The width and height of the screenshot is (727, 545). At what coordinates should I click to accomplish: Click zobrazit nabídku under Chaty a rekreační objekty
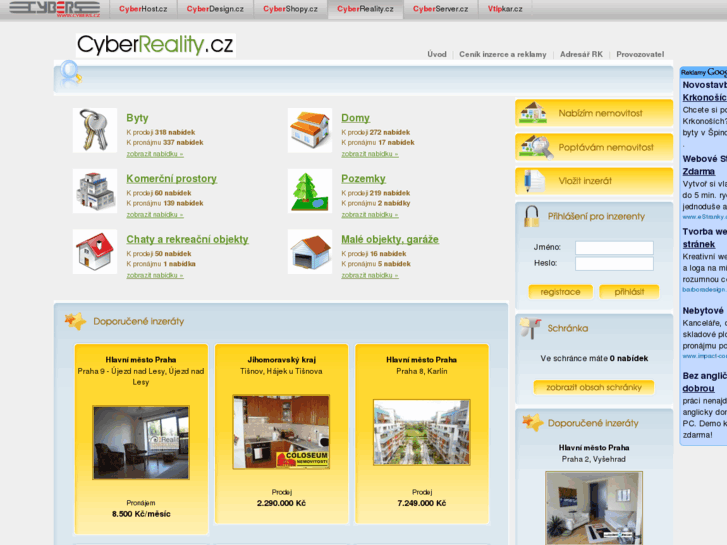pos(155,276)
